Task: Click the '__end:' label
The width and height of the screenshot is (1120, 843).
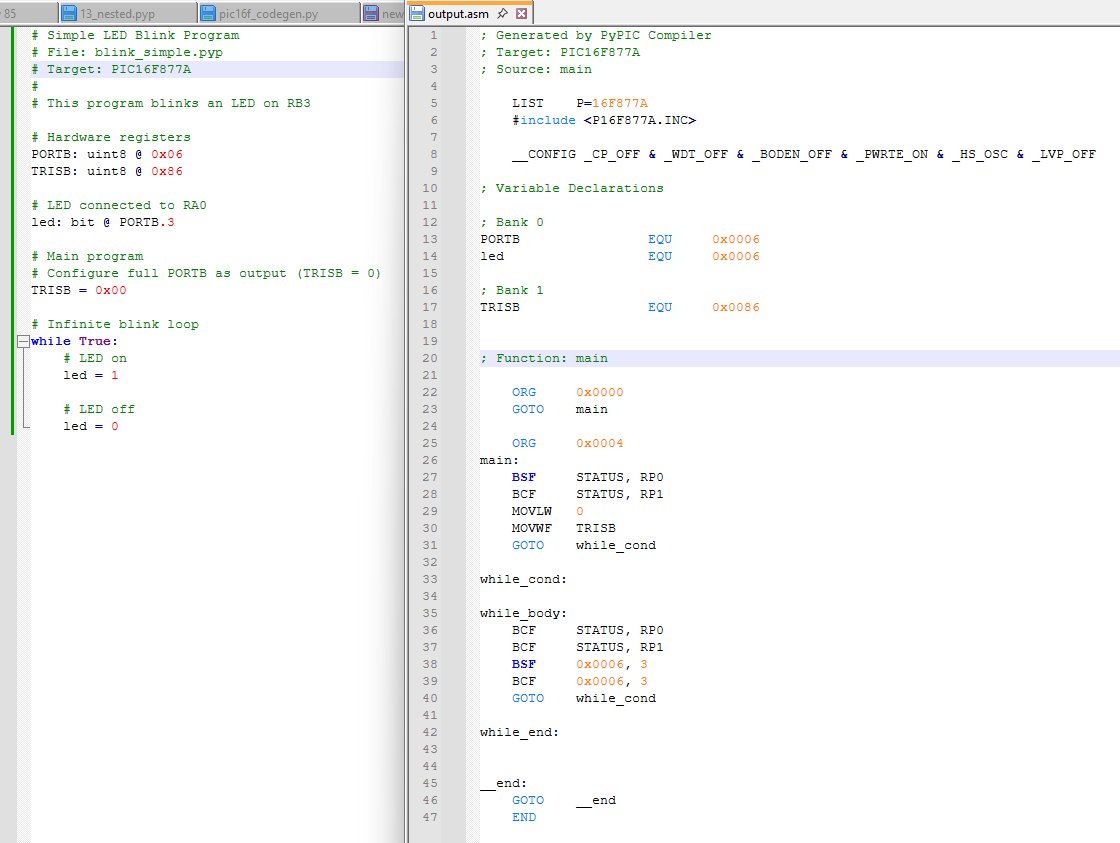Action: tap(504, 784)
